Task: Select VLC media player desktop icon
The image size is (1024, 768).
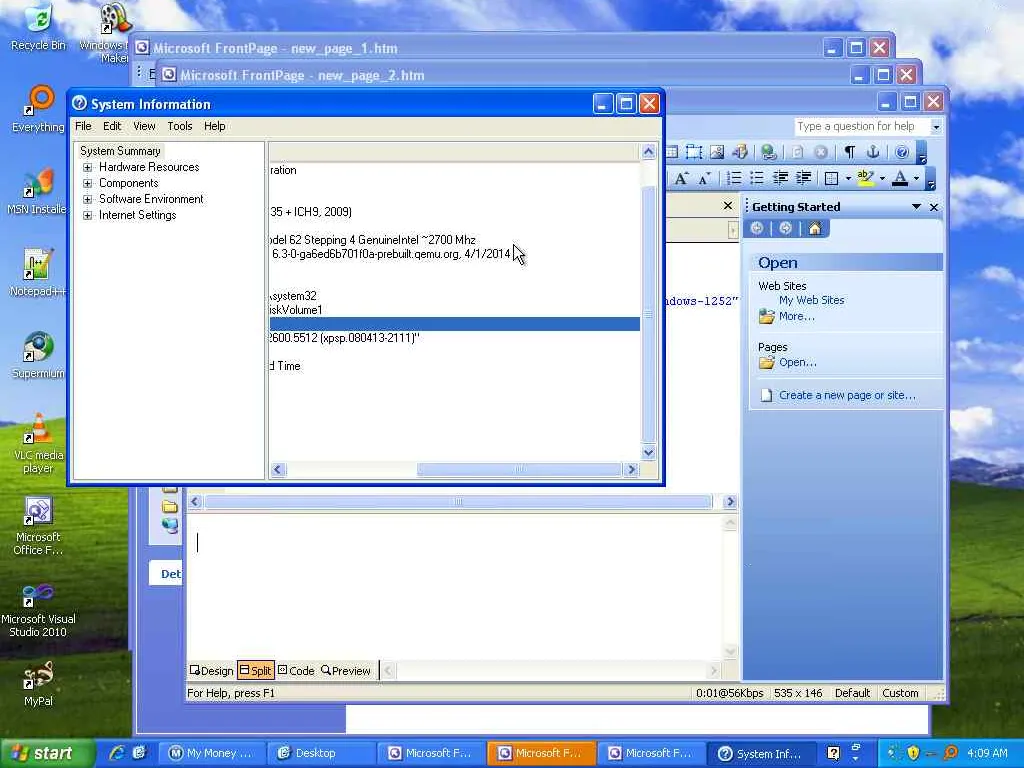Action: [39, 443]
